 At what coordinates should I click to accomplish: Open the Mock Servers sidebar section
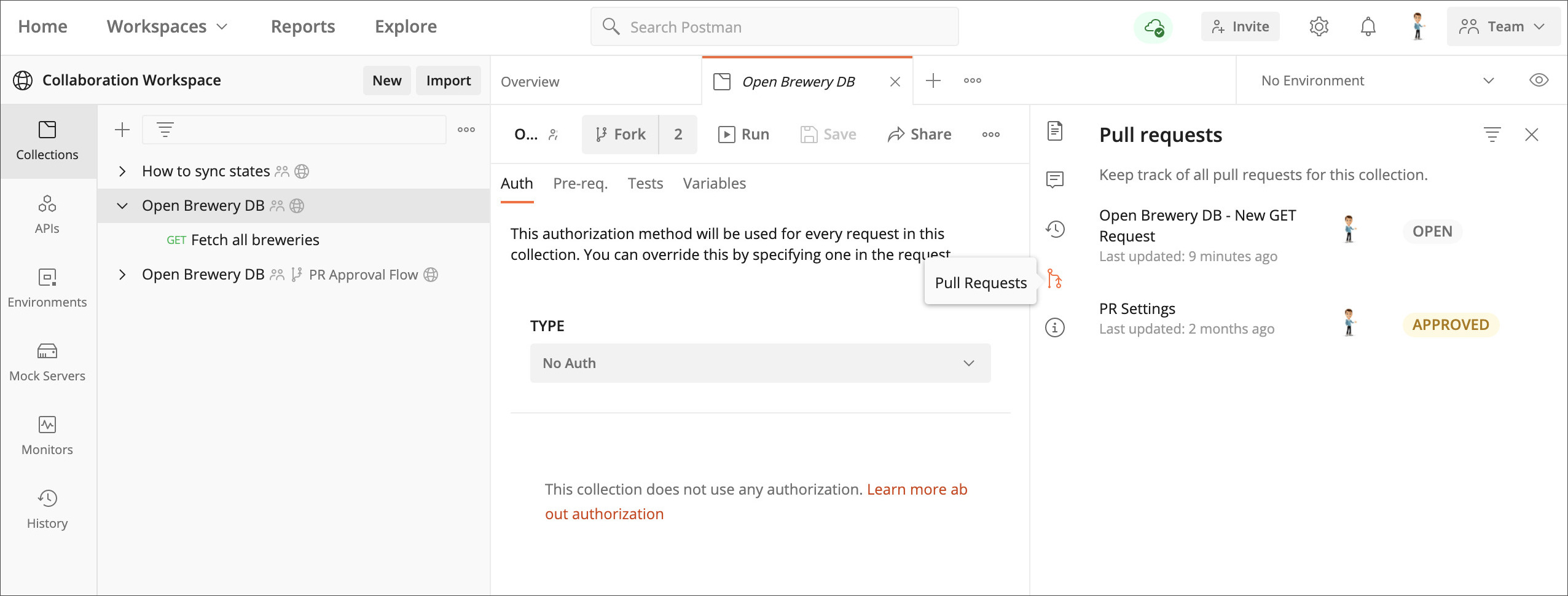(x=47, y=363)
